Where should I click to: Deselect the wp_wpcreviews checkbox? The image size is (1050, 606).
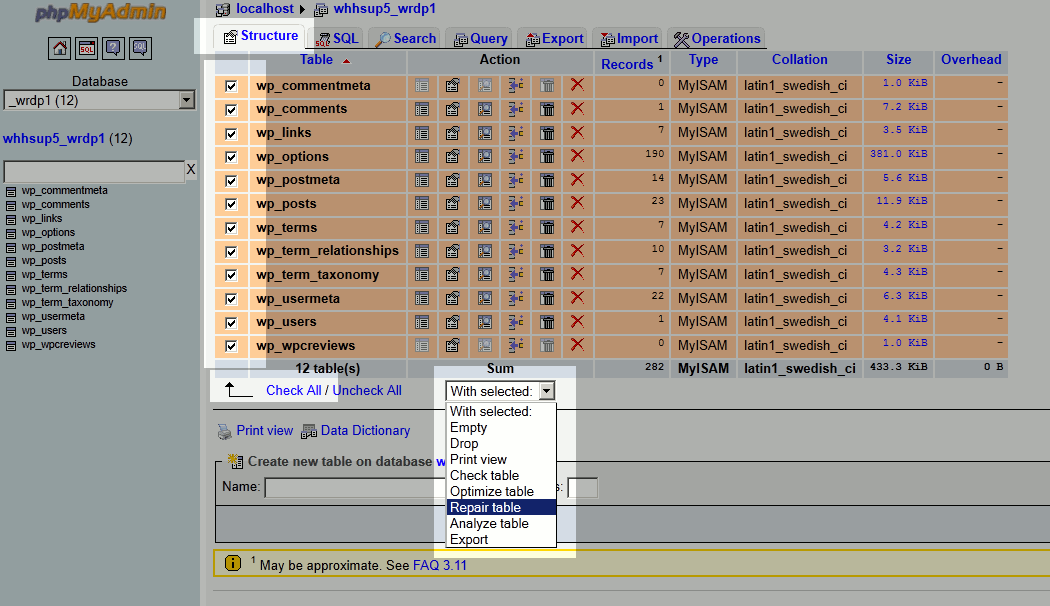click(231, 346)
